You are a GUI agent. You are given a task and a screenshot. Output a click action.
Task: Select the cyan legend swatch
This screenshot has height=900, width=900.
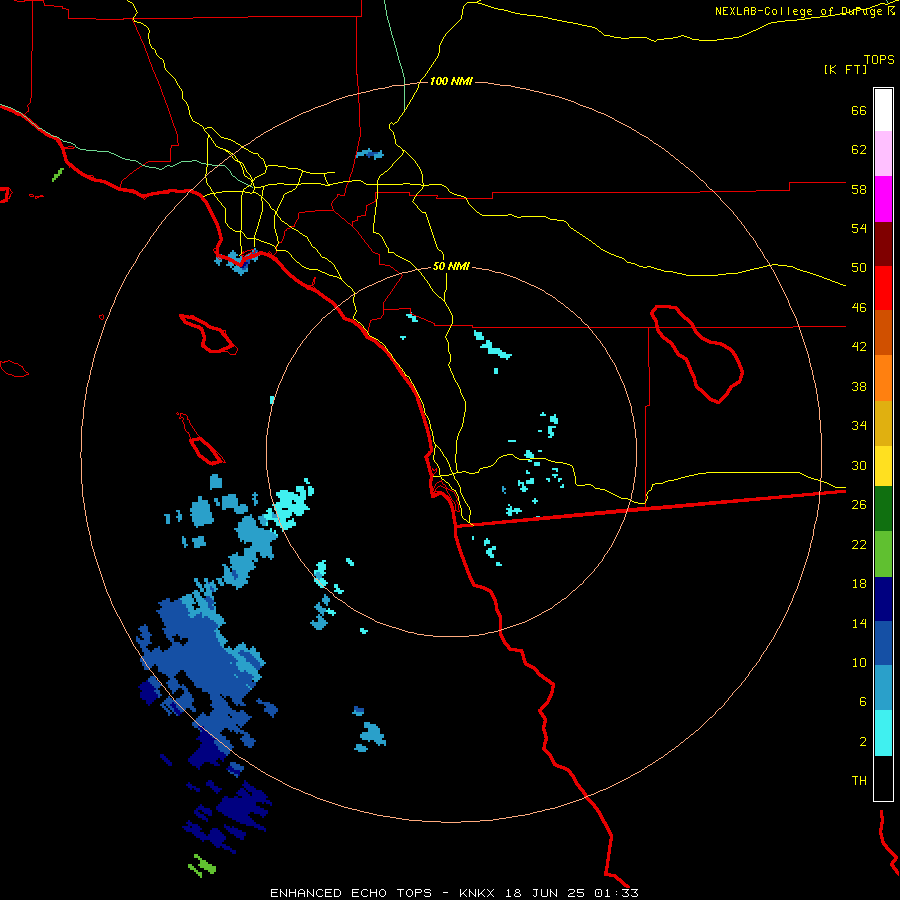tap(883, 733)
